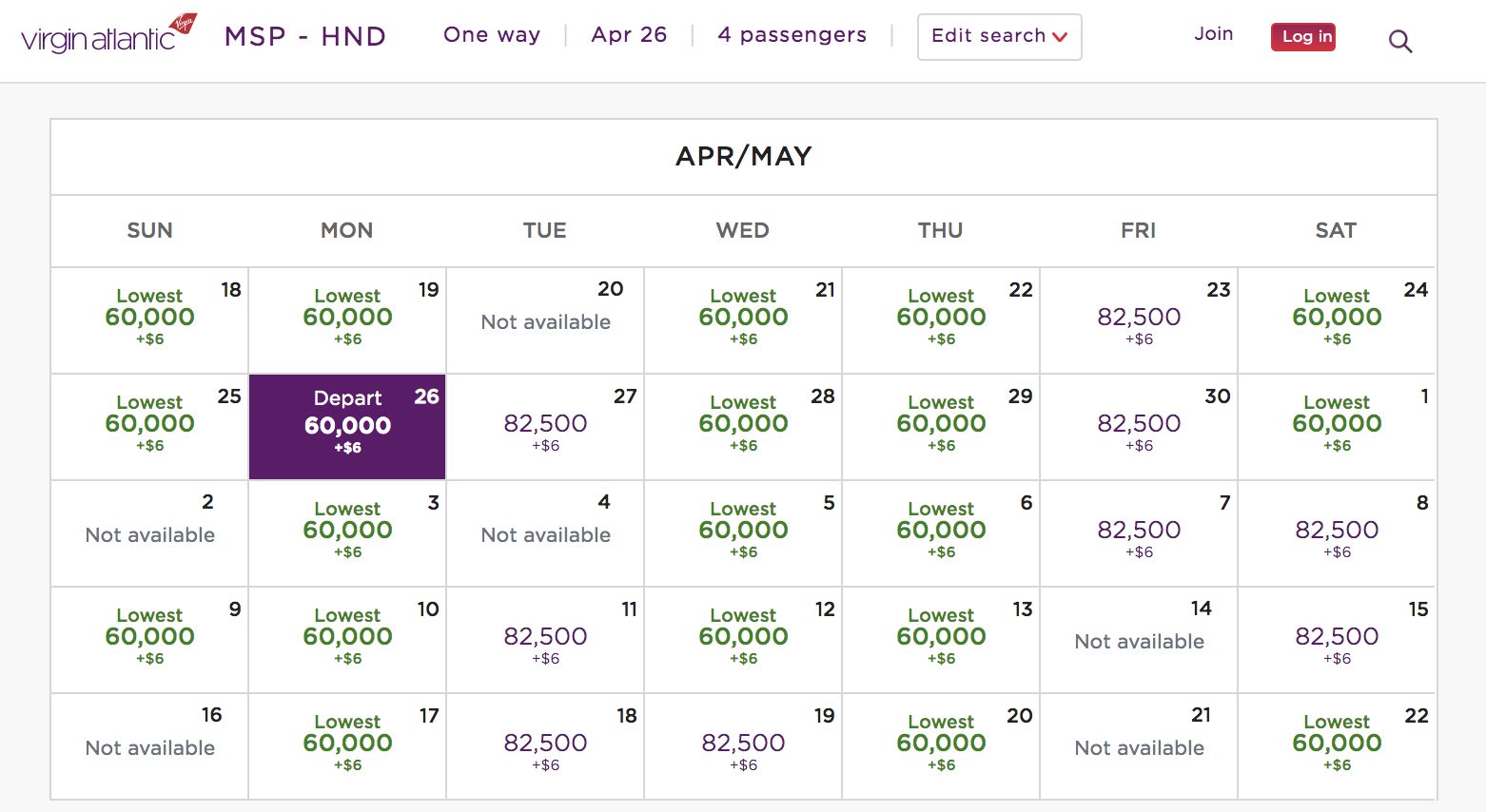This screenshot has width=1486, height=812.
Task: Select the selected Depart date April 26 cell
Action: (346, 426)
